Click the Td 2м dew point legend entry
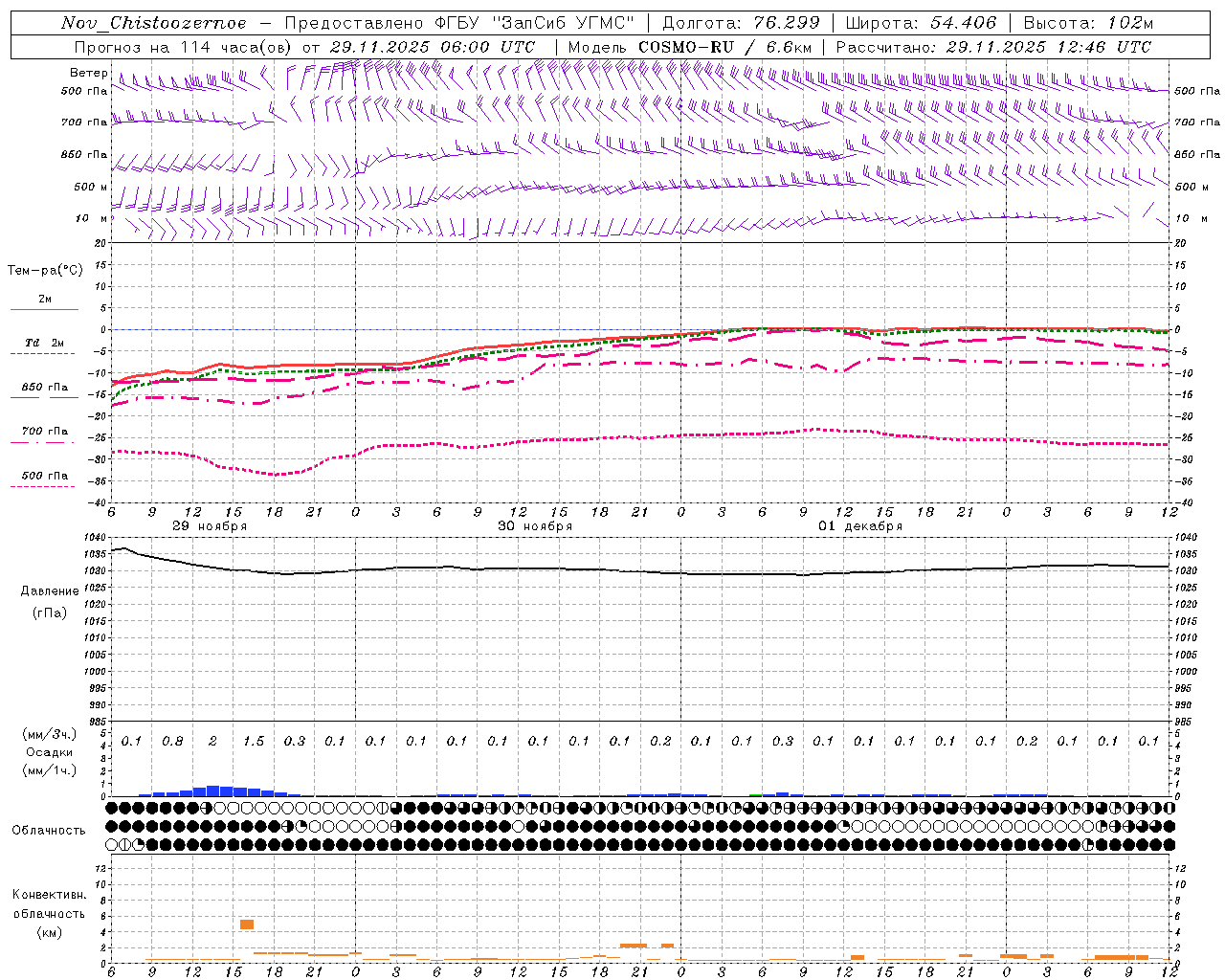Viewport: 1225px width, 980px height. coord(45,343)
